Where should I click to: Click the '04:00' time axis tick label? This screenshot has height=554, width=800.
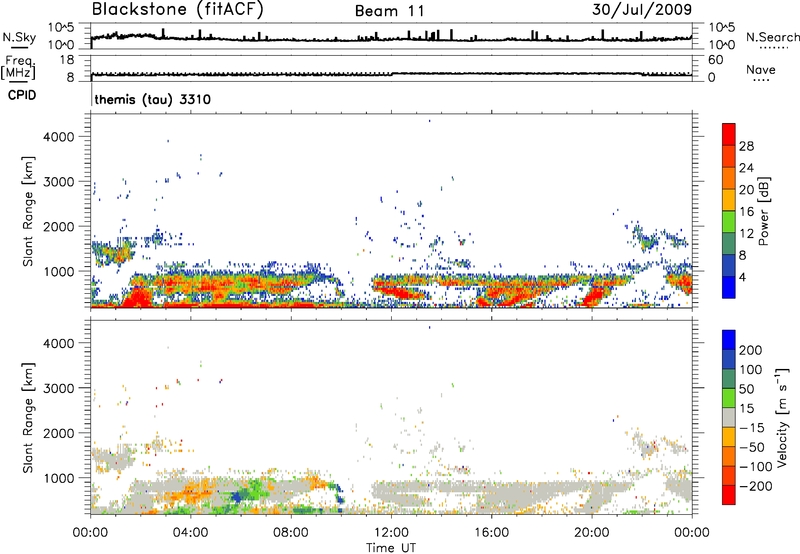point(191,533)
